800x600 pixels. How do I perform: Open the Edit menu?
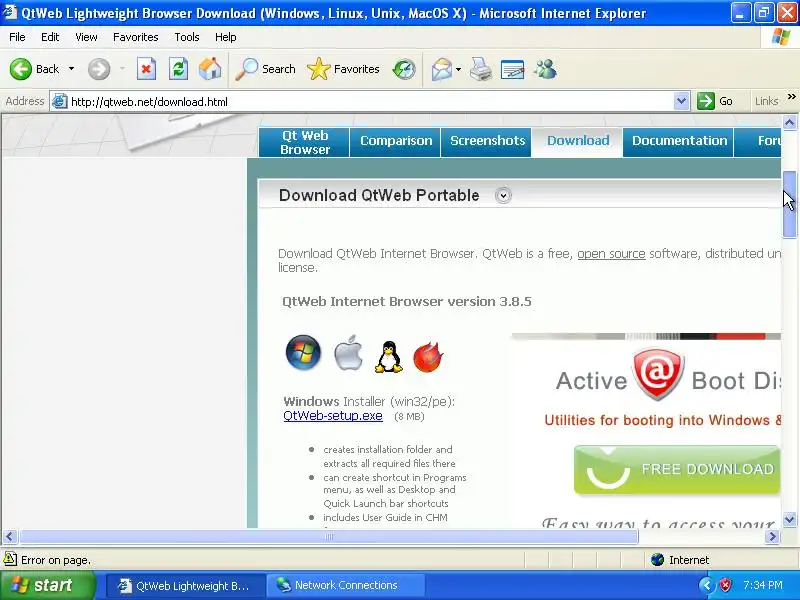click(50, 37)
